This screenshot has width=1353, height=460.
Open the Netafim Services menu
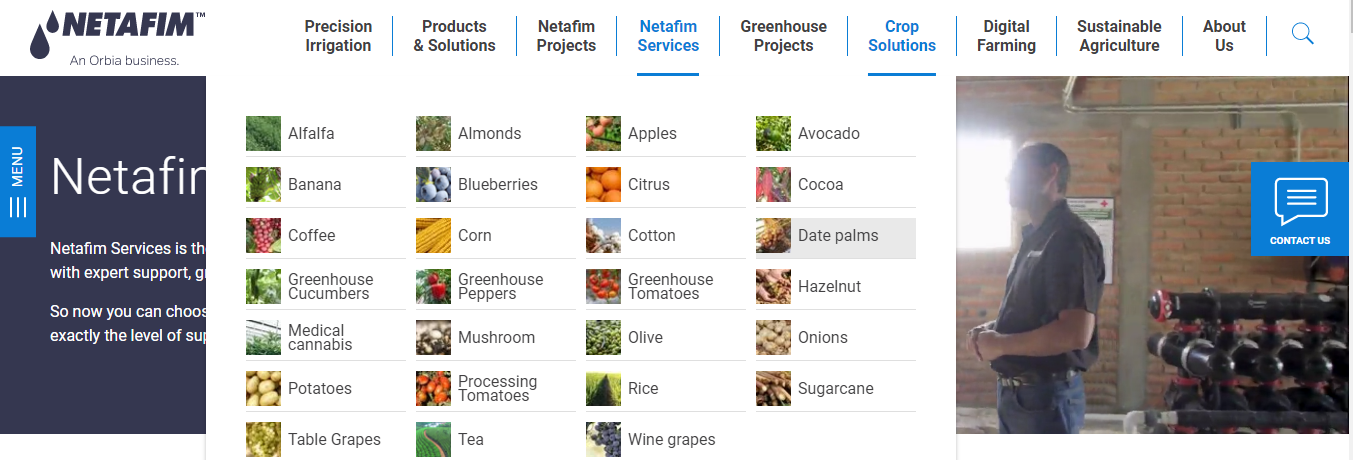tap(668, 36)
